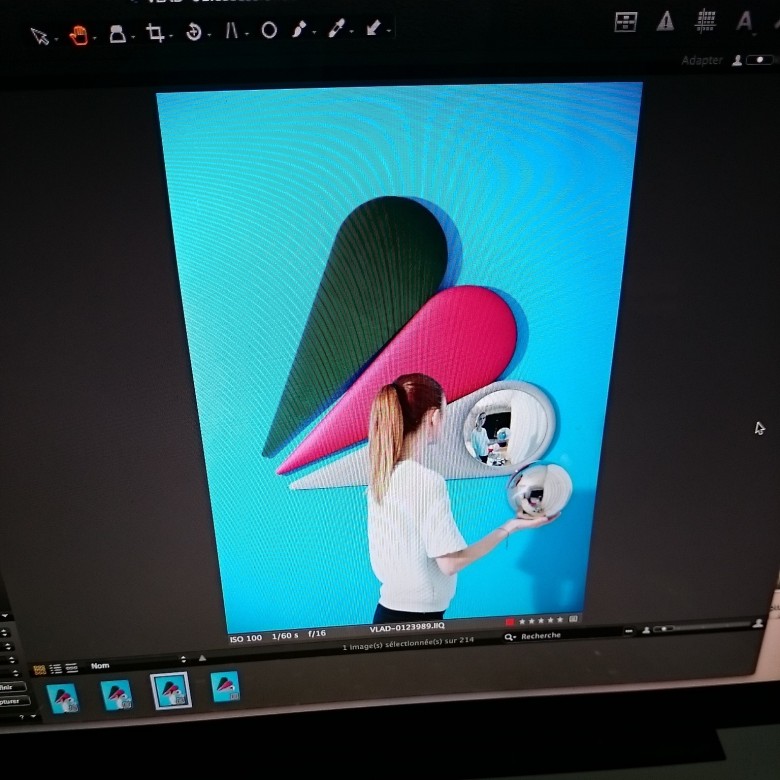Click the minus button beside slider
Viewport: 780px width, 780px height.
629,631
